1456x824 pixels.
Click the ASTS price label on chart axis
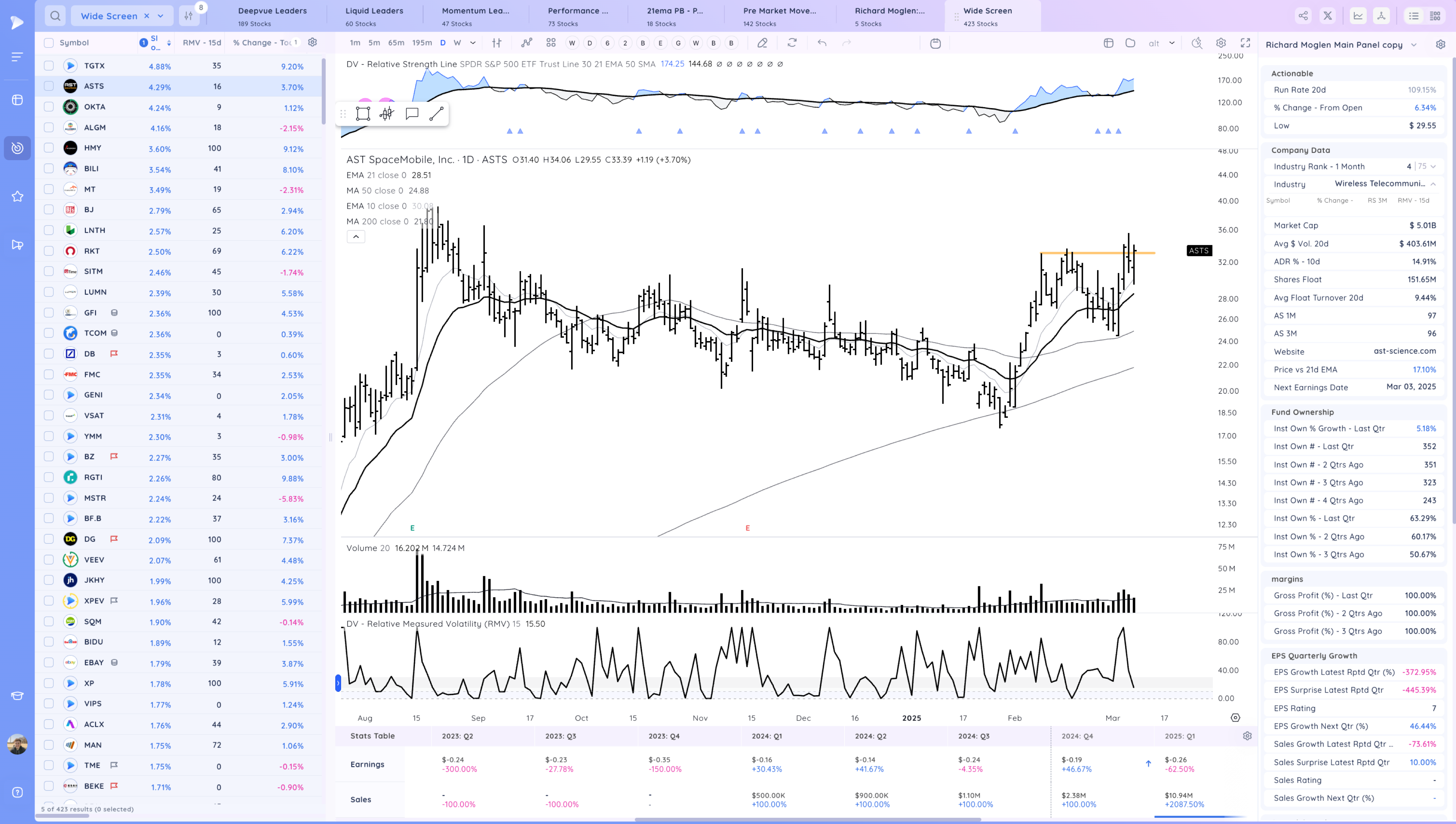coord(1199,250)
